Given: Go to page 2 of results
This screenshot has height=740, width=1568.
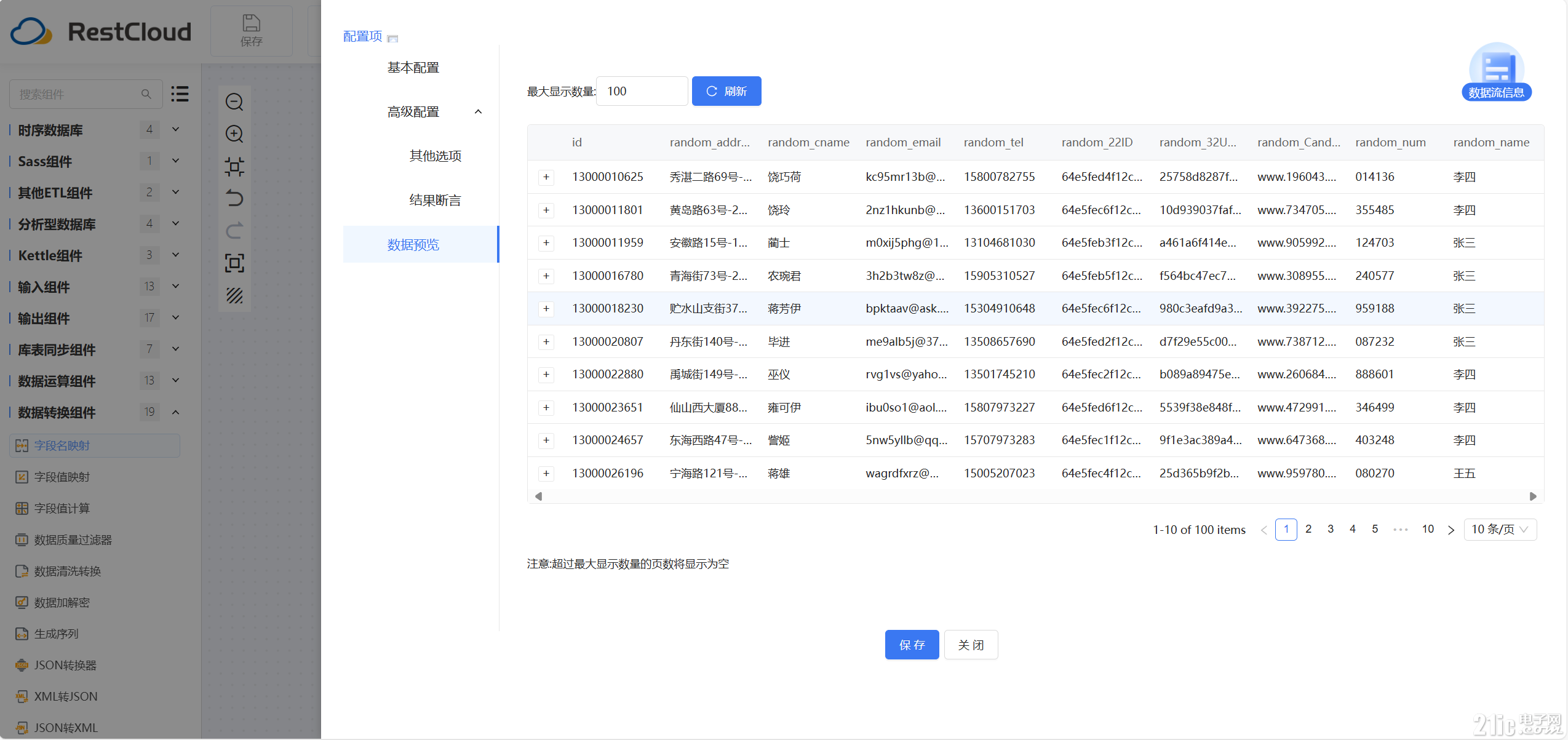Looking at the screenshot, I should pyautogui.click(x=1308, y=529).
